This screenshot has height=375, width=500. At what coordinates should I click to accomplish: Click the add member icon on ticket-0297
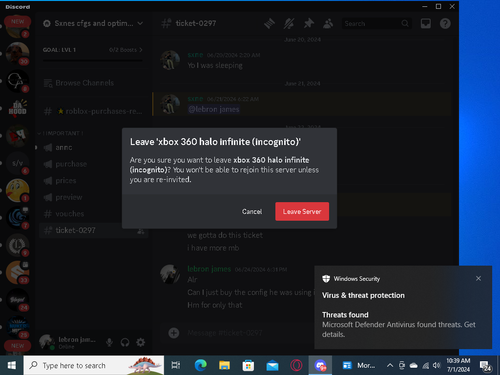pos(141,231)
